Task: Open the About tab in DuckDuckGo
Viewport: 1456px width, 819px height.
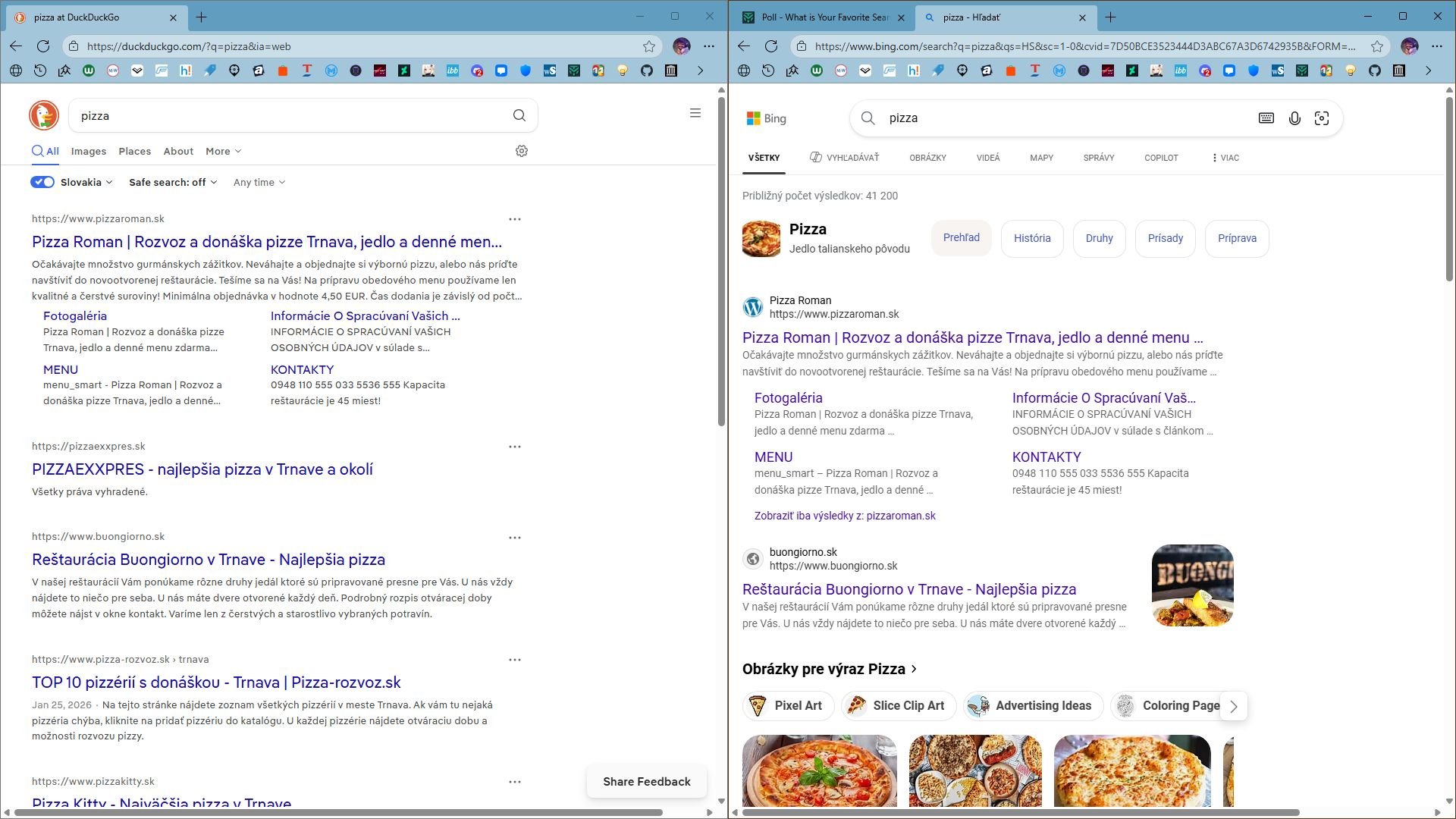Action: click(x=178, y=151)
